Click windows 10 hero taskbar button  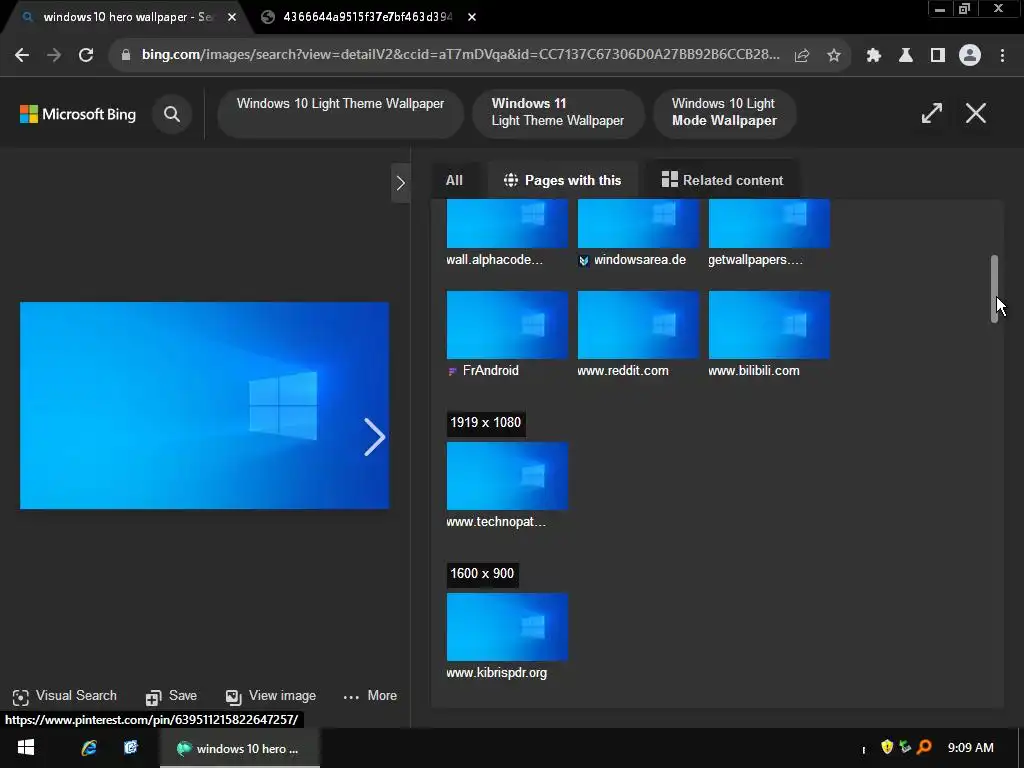[240, 748]
